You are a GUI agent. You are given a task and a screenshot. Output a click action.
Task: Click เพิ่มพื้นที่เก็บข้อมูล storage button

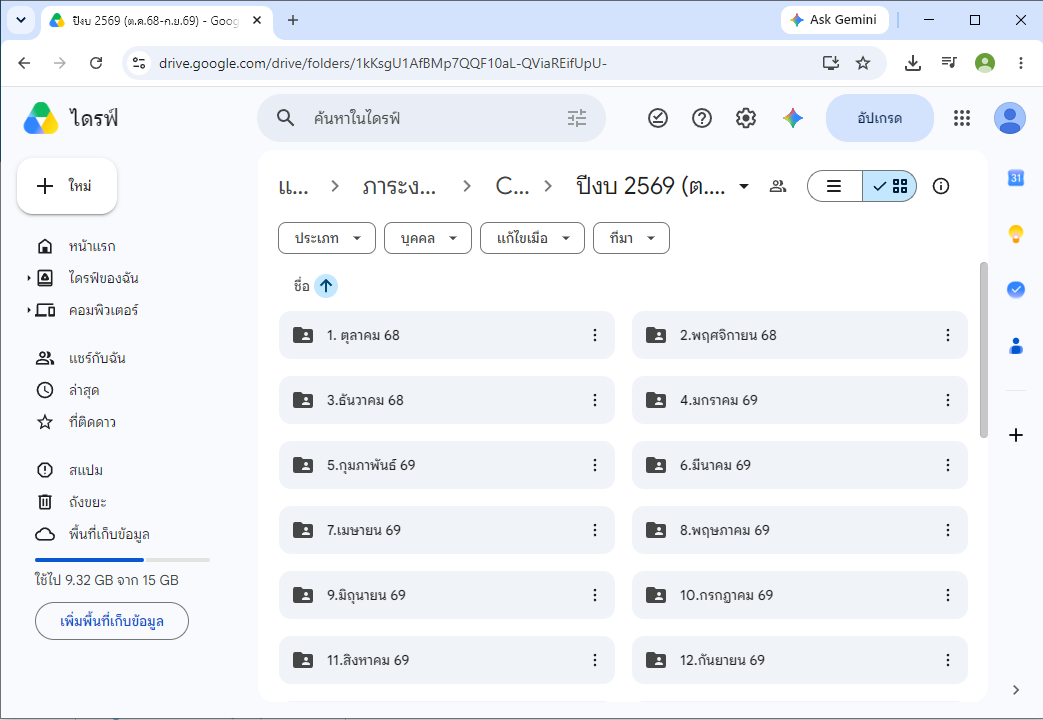112,621
